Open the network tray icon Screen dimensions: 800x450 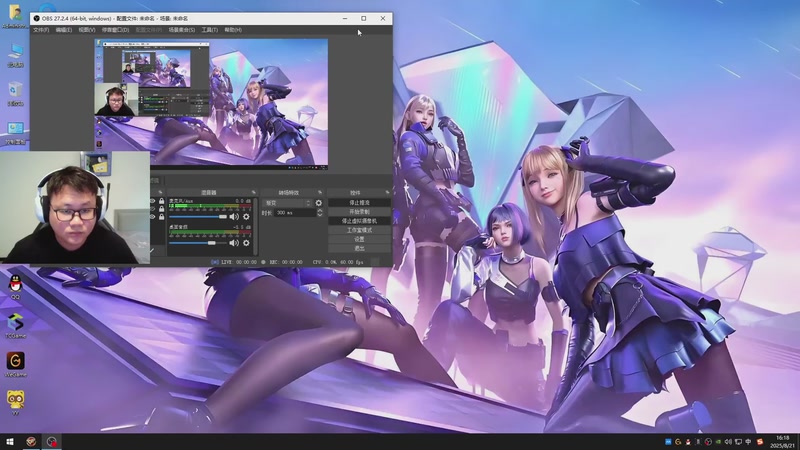pos(738,442)
